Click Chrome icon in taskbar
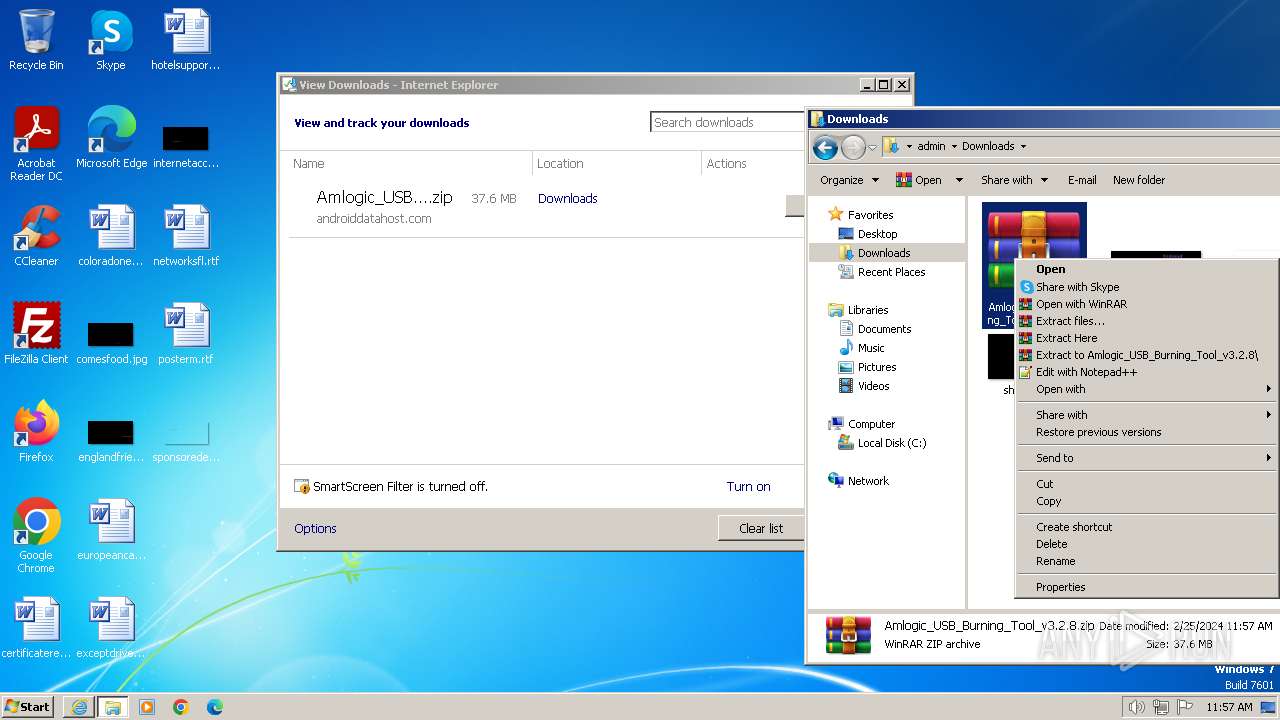Screen dimensions: 1280x720 (x=181, y=707)
